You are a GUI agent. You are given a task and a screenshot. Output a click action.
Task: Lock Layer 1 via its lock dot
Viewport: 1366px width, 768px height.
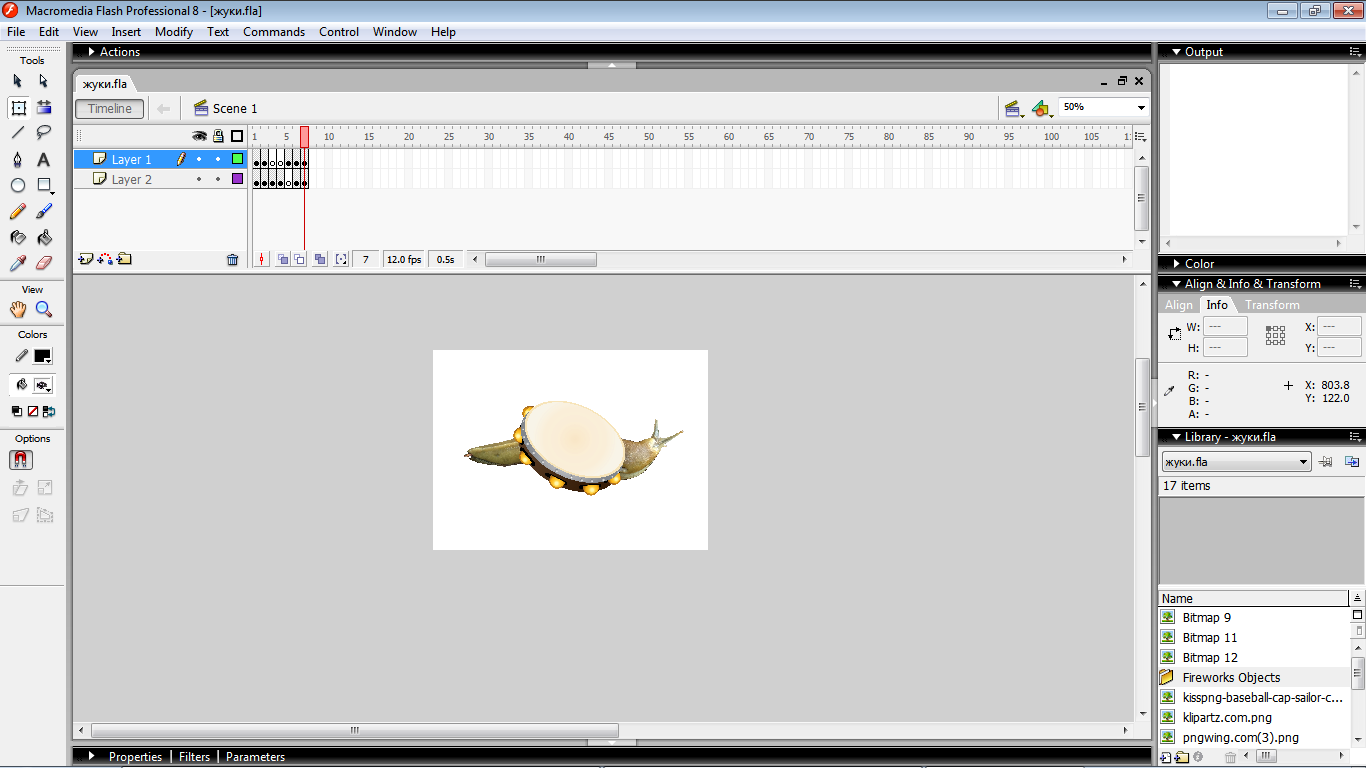point(218,159)
